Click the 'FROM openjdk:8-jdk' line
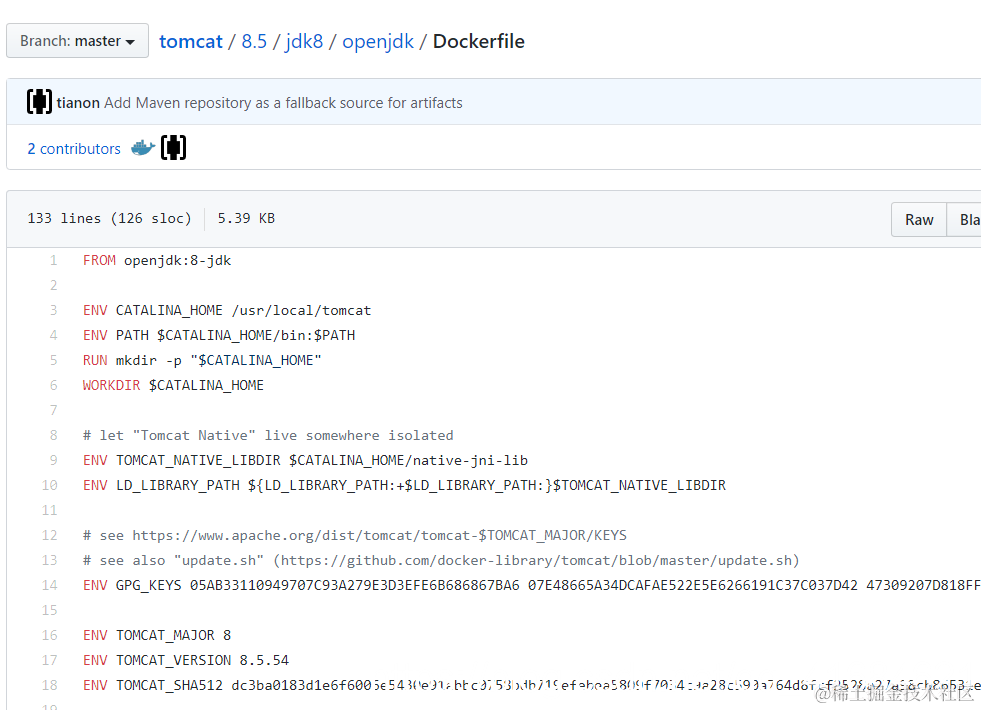 tap(157, 260)
